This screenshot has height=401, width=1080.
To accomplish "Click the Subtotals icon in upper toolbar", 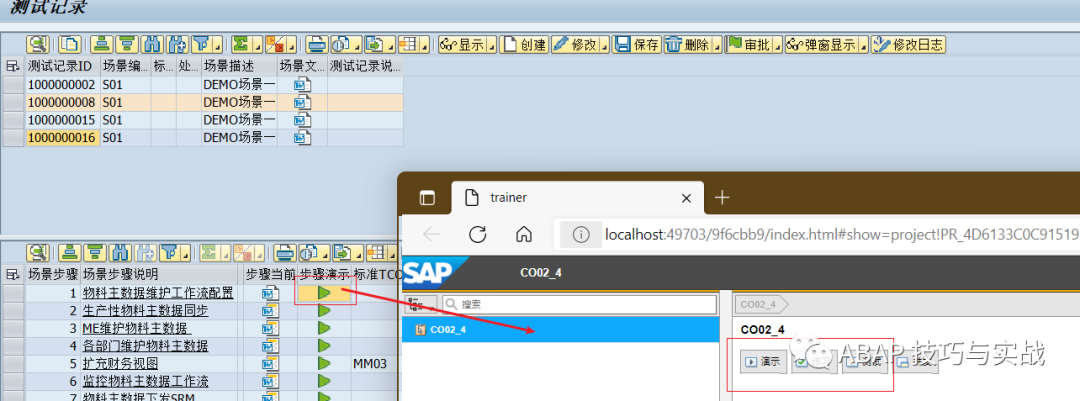I will pos(276,45).
